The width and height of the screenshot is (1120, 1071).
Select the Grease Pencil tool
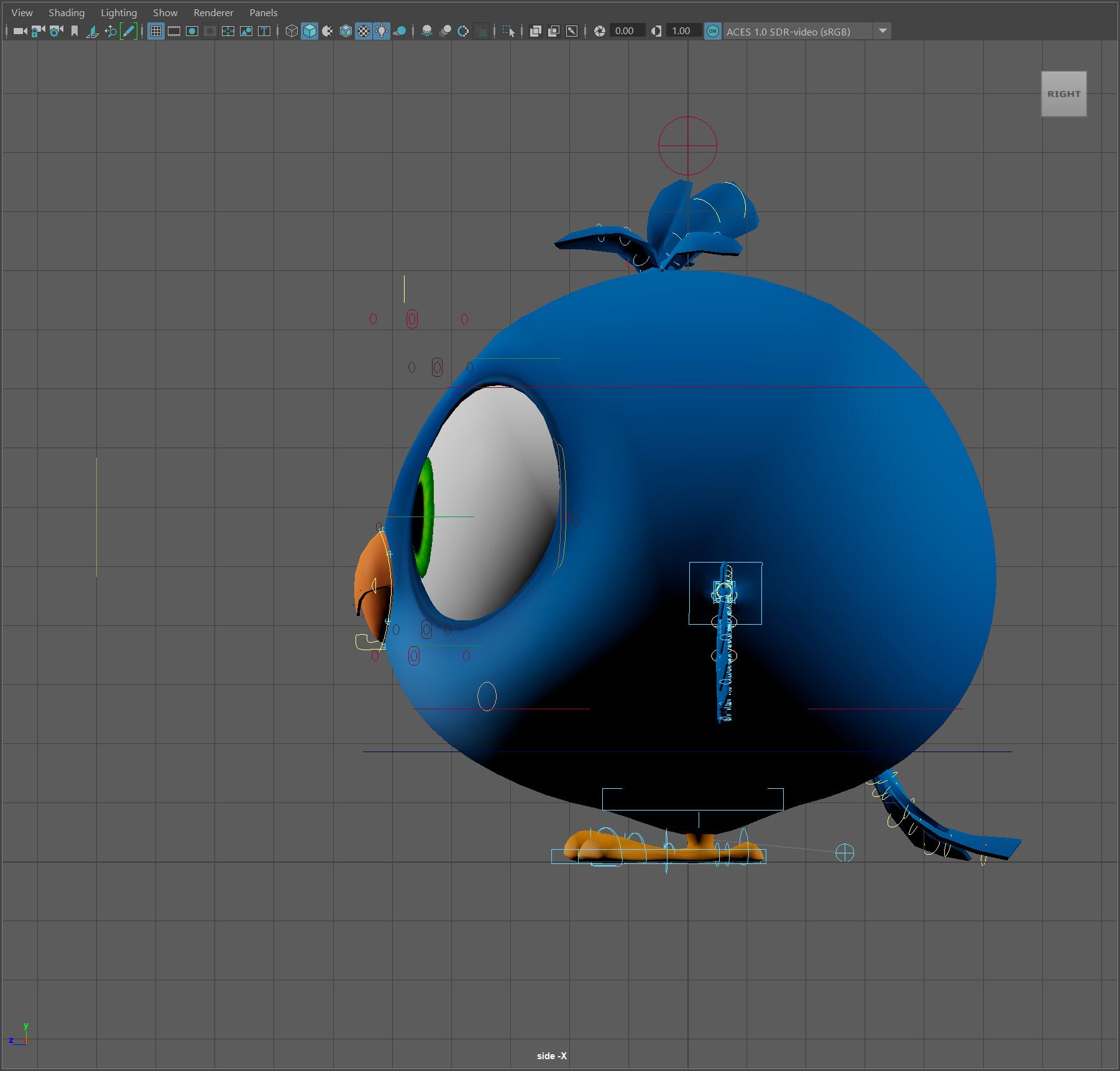coord(129,31)
